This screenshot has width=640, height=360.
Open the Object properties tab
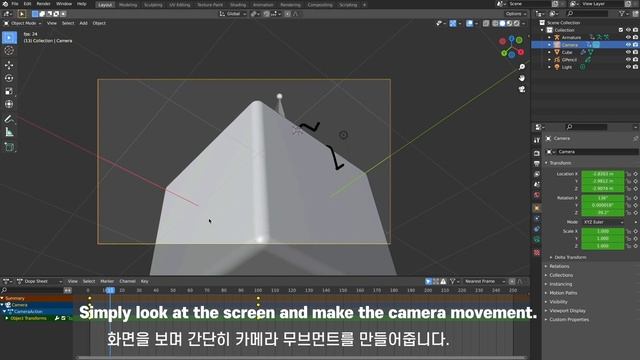click(537, 208)
